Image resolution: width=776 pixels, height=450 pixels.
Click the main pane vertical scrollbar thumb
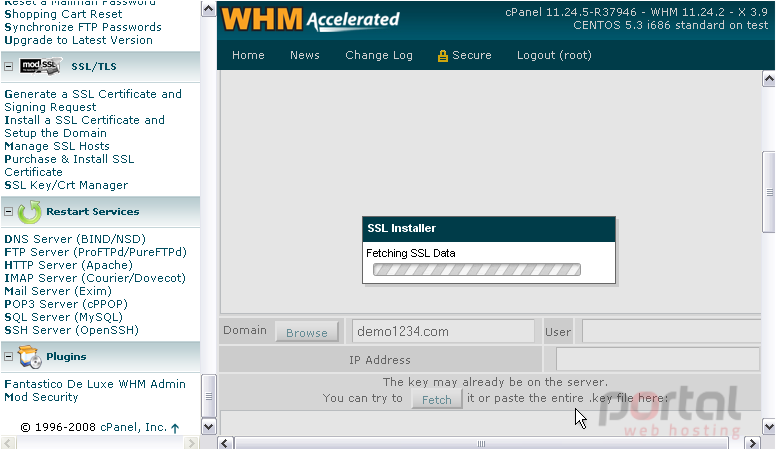[769, 192]
